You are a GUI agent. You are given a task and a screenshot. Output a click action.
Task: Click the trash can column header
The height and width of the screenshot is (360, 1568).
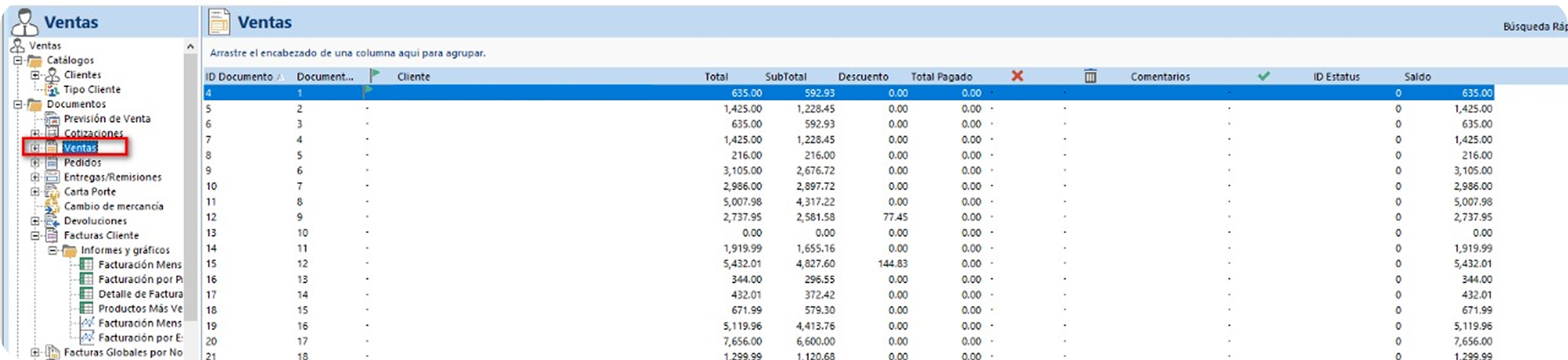coord(1091,76)
